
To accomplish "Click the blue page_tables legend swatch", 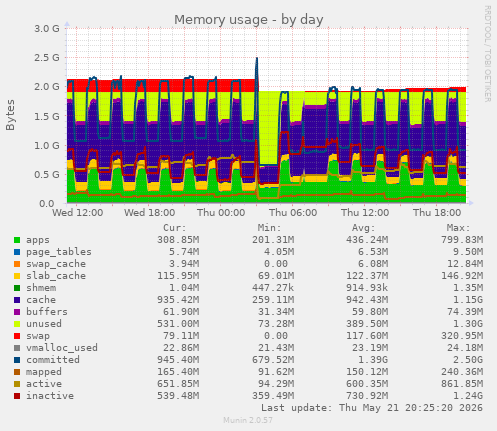I will pyautogui.click(x=17, y=252).
